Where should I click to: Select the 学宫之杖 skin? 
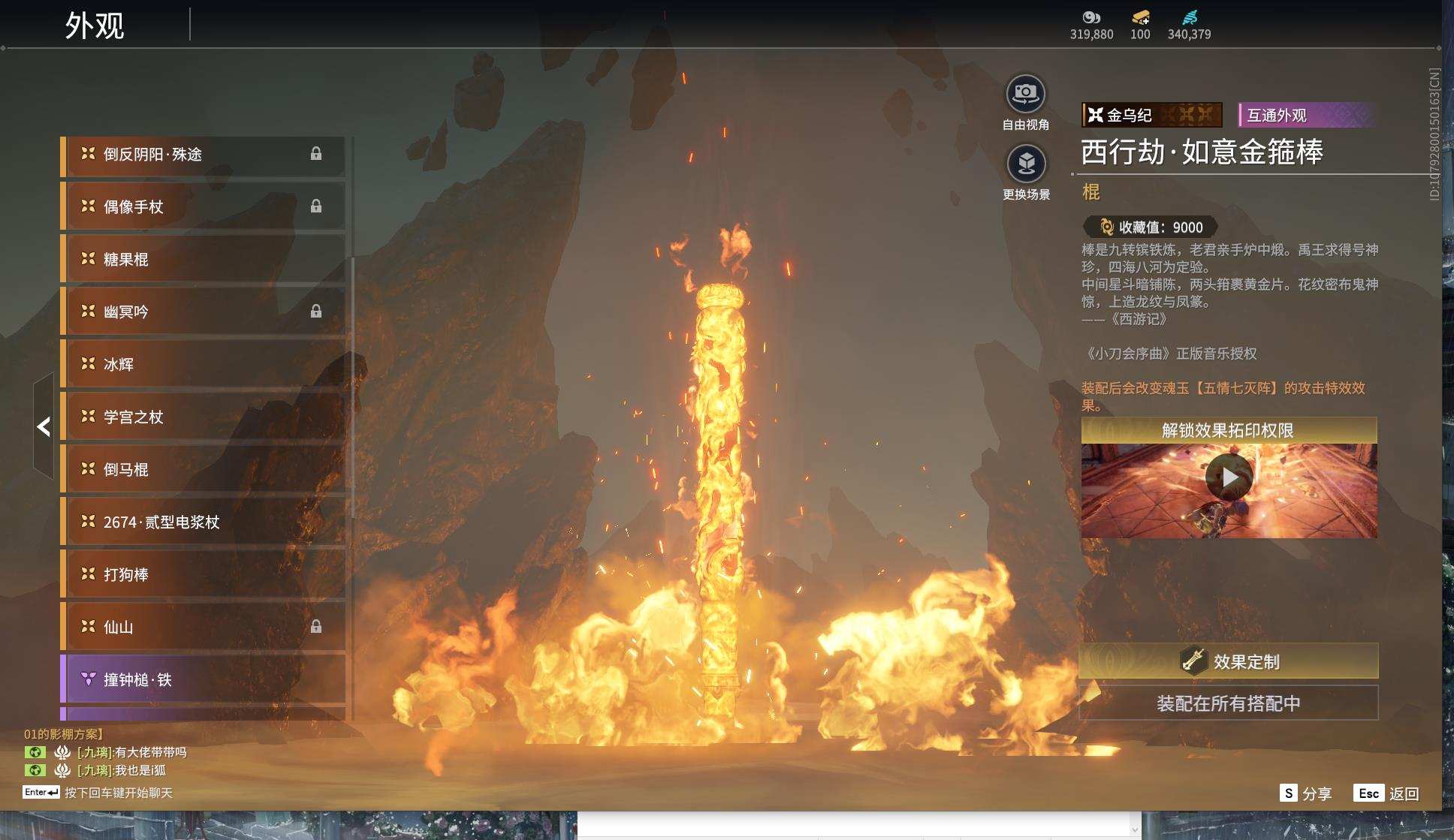(x=203, y=417)
